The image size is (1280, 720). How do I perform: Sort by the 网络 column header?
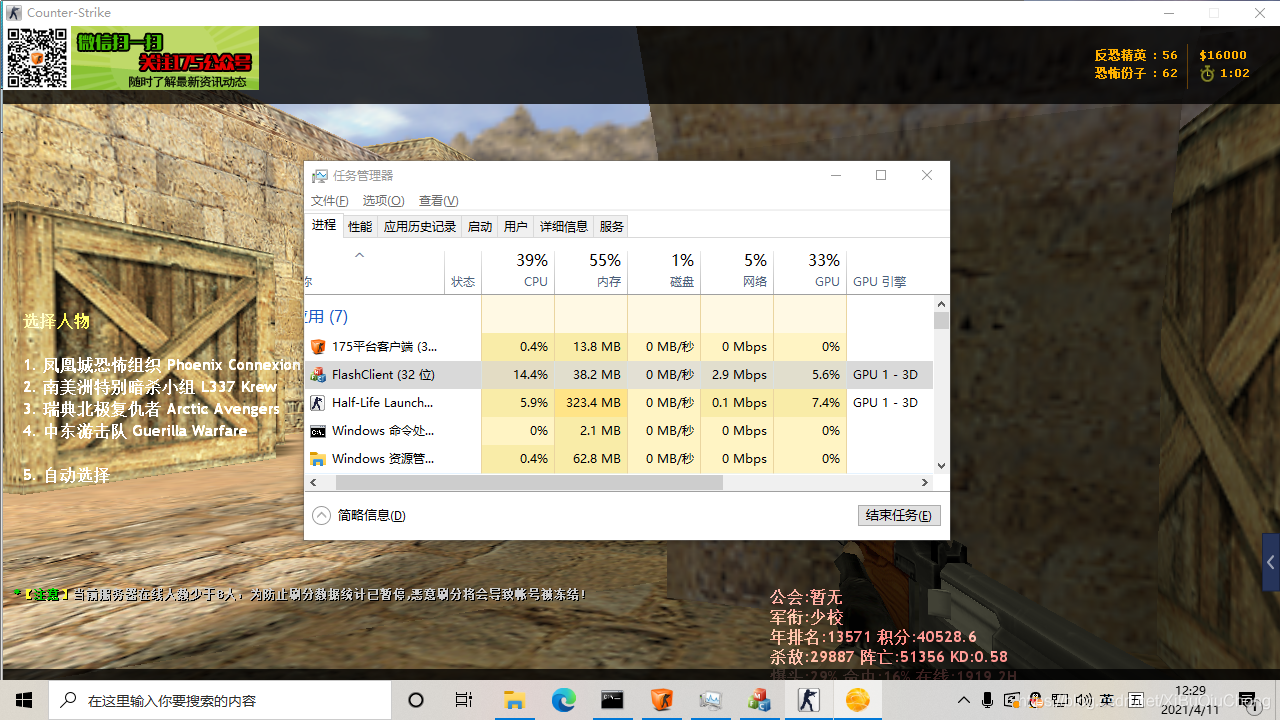coord(737,271)
